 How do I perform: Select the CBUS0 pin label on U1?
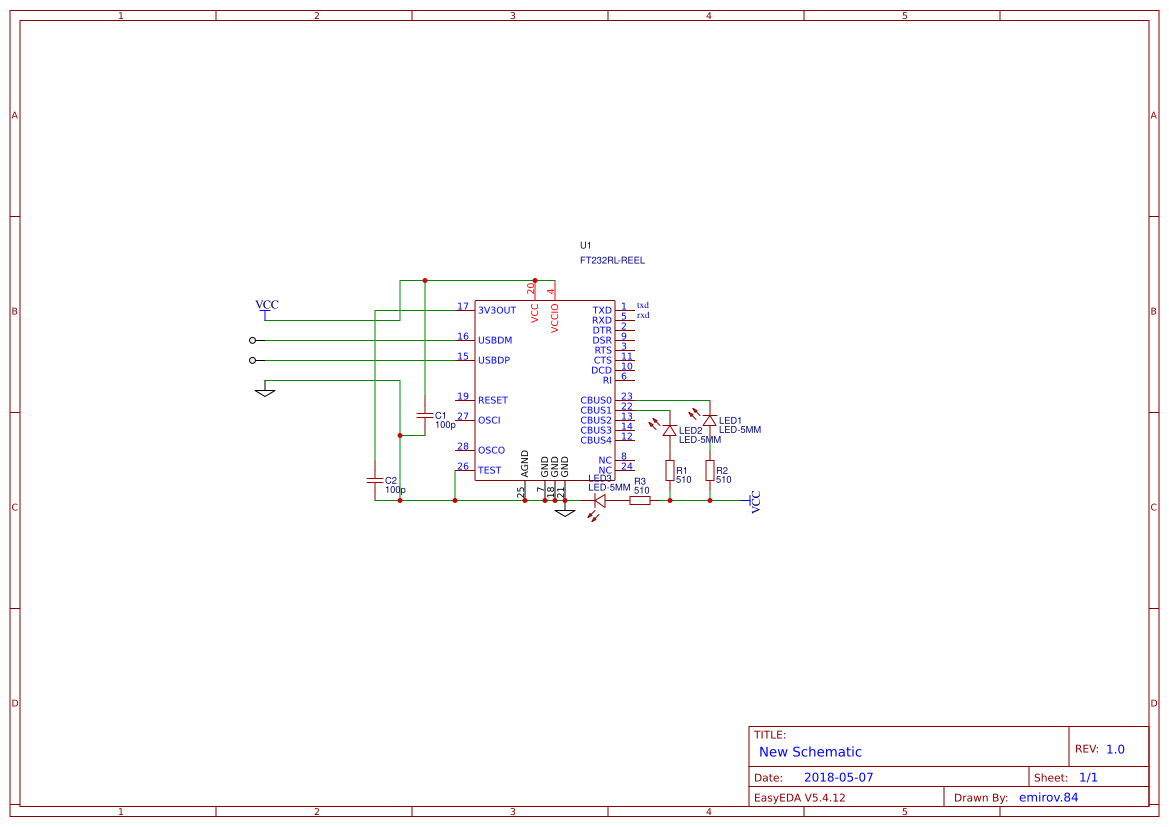596,399
